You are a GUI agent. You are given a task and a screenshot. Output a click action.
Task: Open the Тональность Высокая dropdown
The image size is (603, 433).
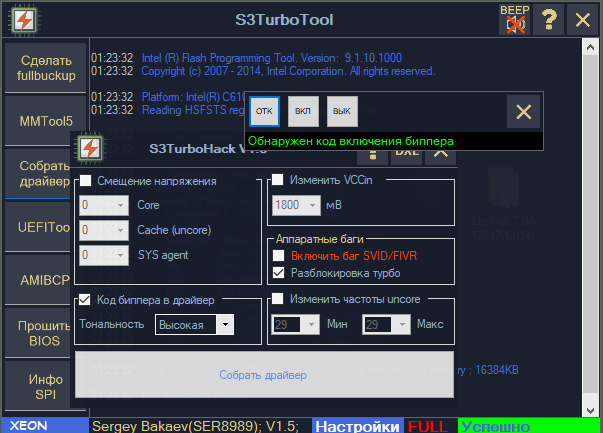[x=194, y=325]
